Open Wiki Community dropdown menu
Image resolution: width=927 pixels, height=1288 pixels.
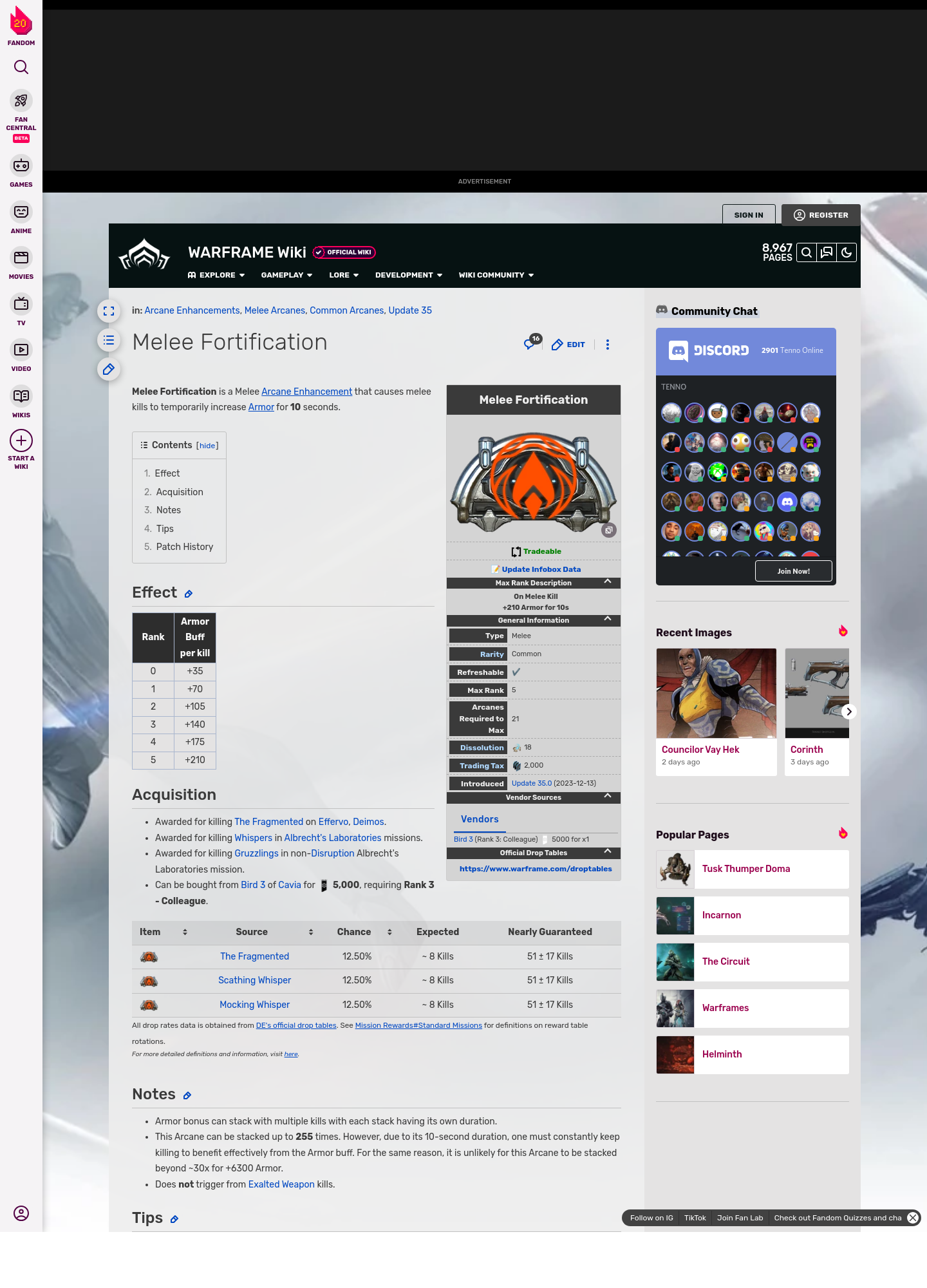click(x=496, y=275)
